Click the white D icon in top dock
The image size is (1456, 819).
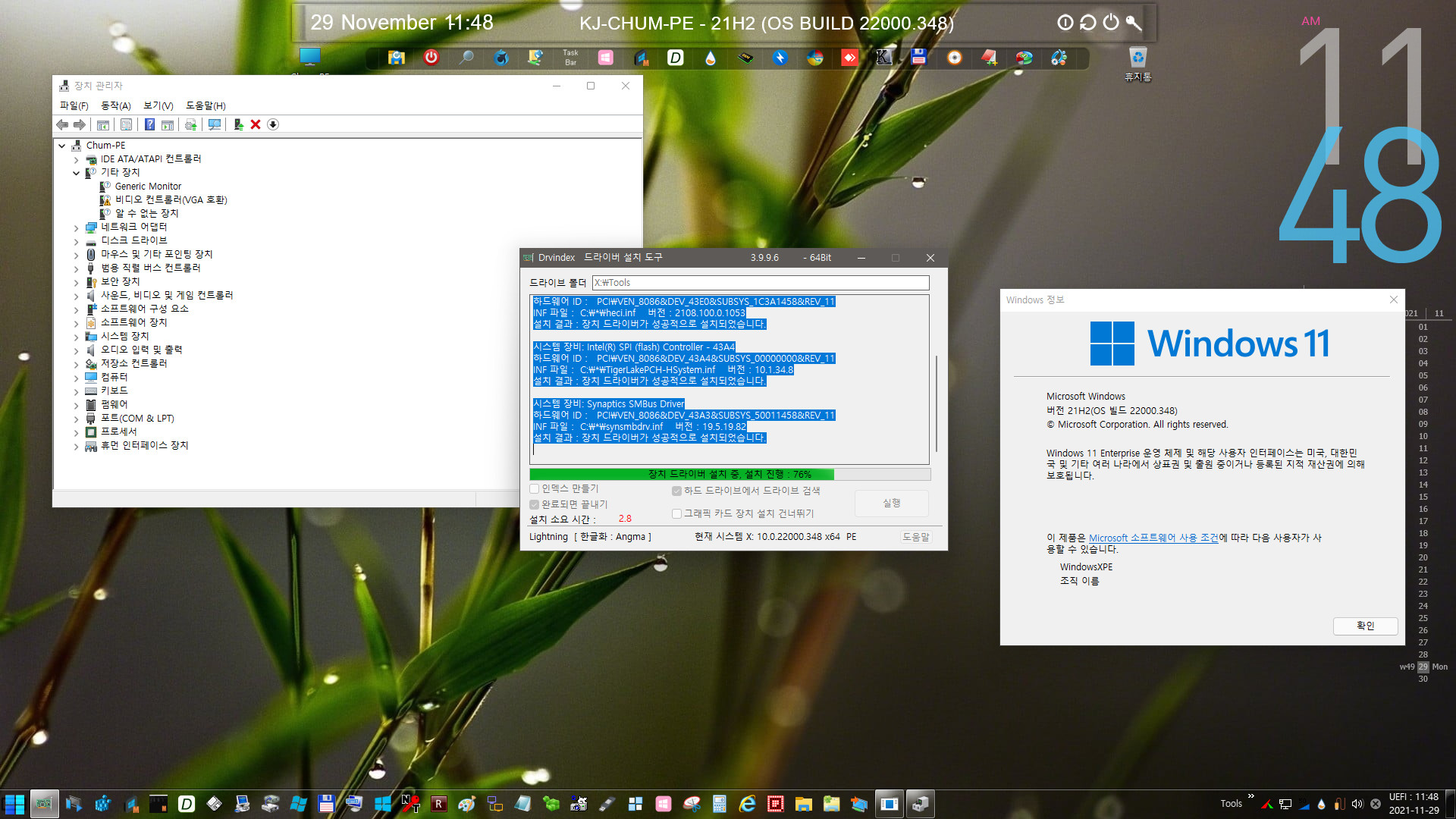(x=675, y=58)
